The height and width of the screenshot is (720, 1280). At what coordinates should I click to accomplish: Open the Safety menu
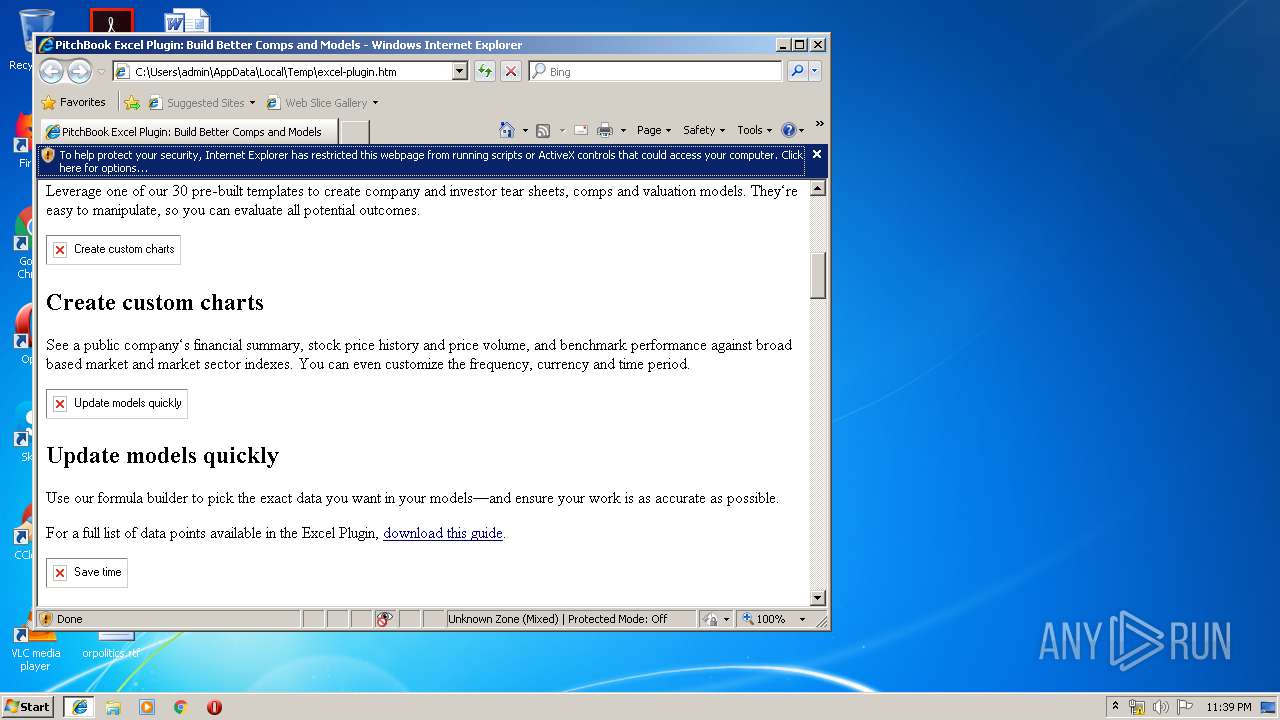click(704, 130)
